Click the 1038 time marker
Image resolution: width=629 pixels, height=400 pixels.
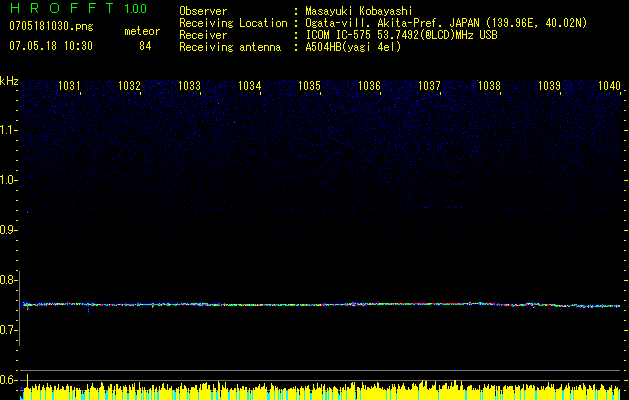[x=489, y=87]
